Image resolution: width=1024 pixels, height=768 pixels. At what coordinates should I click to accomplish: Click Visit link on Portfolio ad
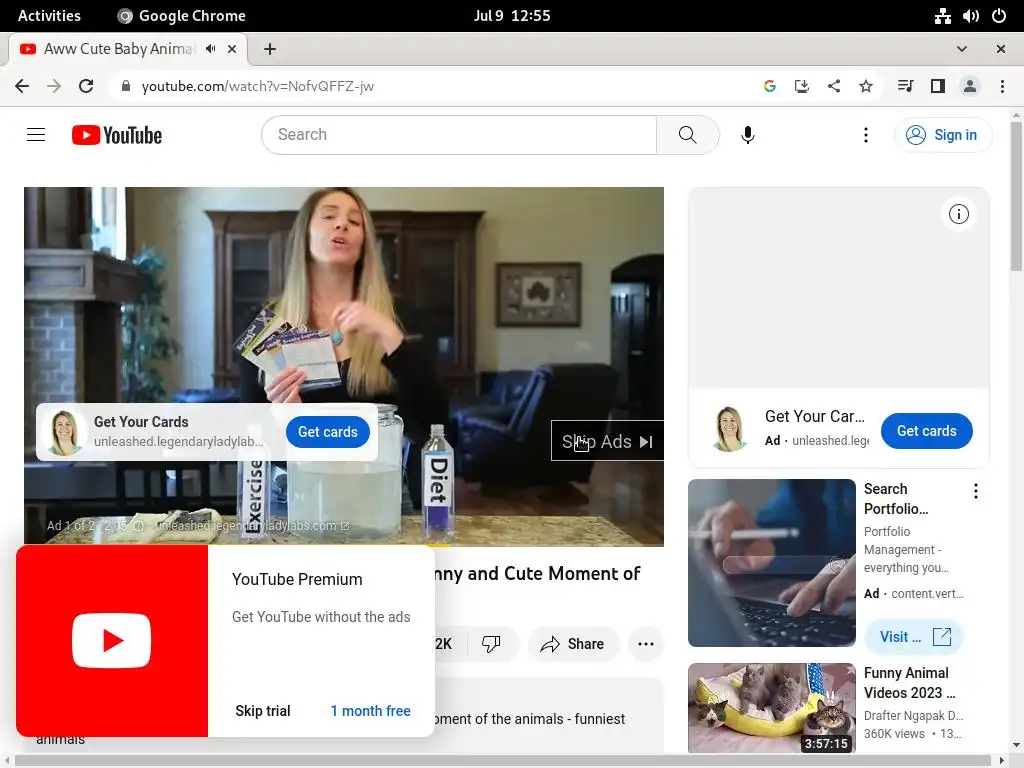914,636
